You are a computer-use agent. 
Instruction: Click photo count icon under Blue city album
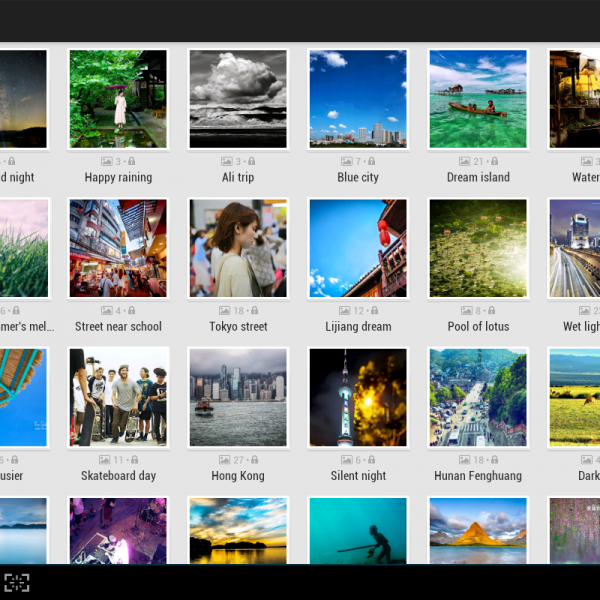click(x=346, y=161)
